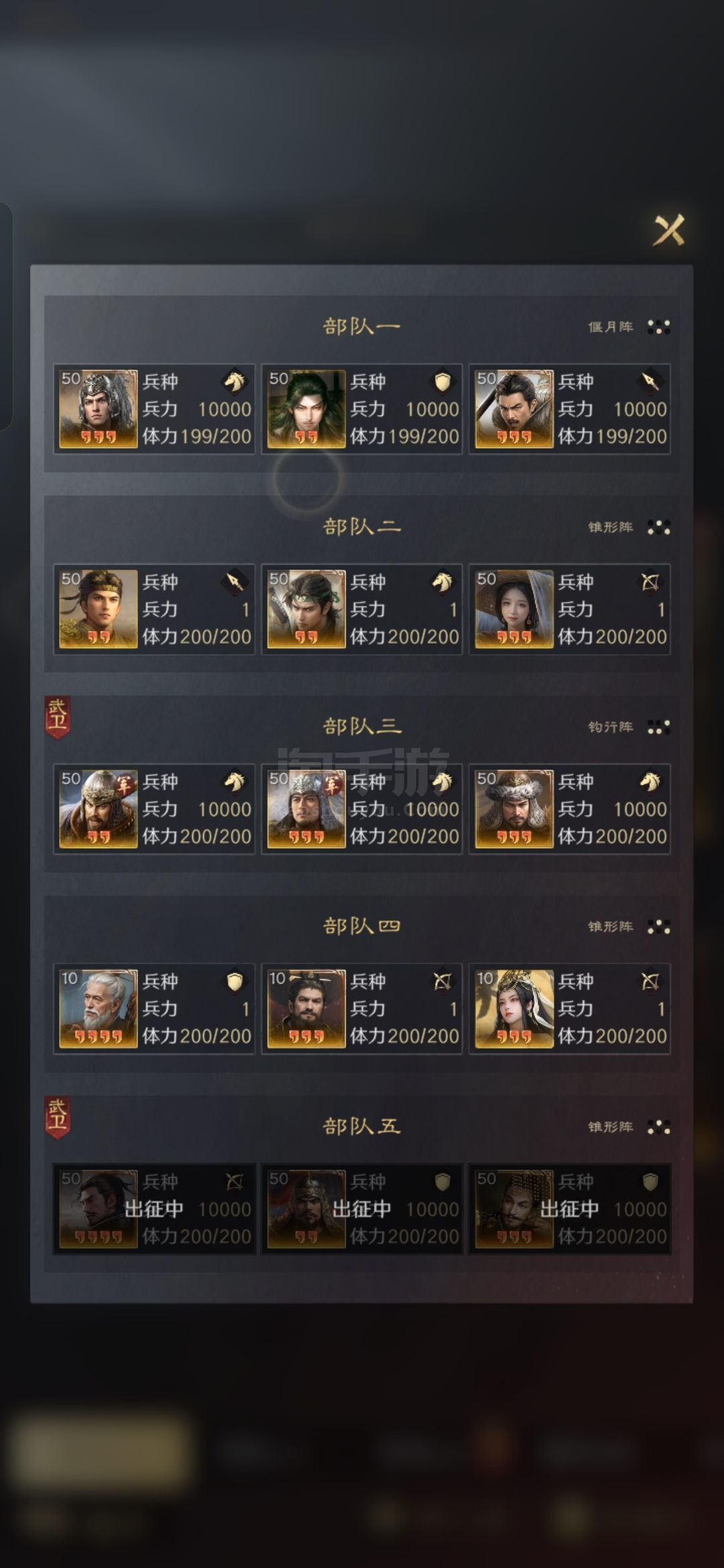724x1568 pixels.
Task: Tap the 武卫 red banner beside 部队五
Action: tap(58, 1118)
